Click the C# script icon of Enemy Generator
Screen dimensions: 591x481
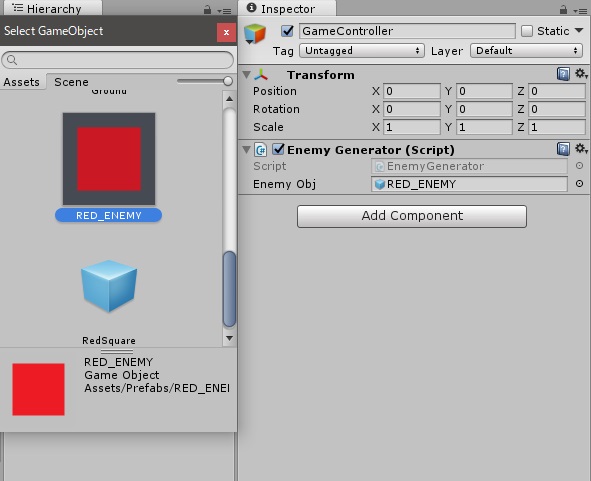[x=261, y=150]
